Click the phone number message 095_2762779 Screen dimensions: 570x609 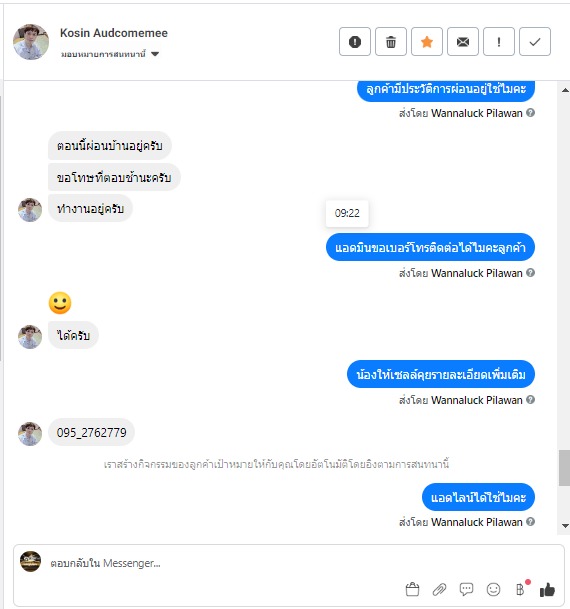click(x=92, y=432)
